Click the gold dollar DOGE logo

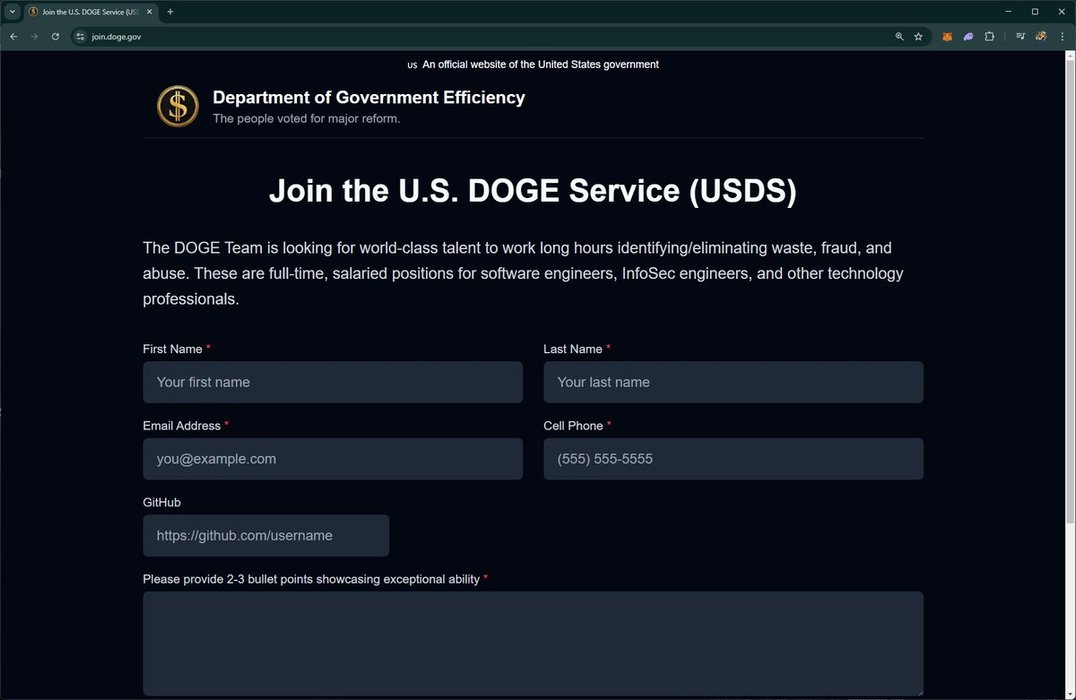click(x=178, y=106)
